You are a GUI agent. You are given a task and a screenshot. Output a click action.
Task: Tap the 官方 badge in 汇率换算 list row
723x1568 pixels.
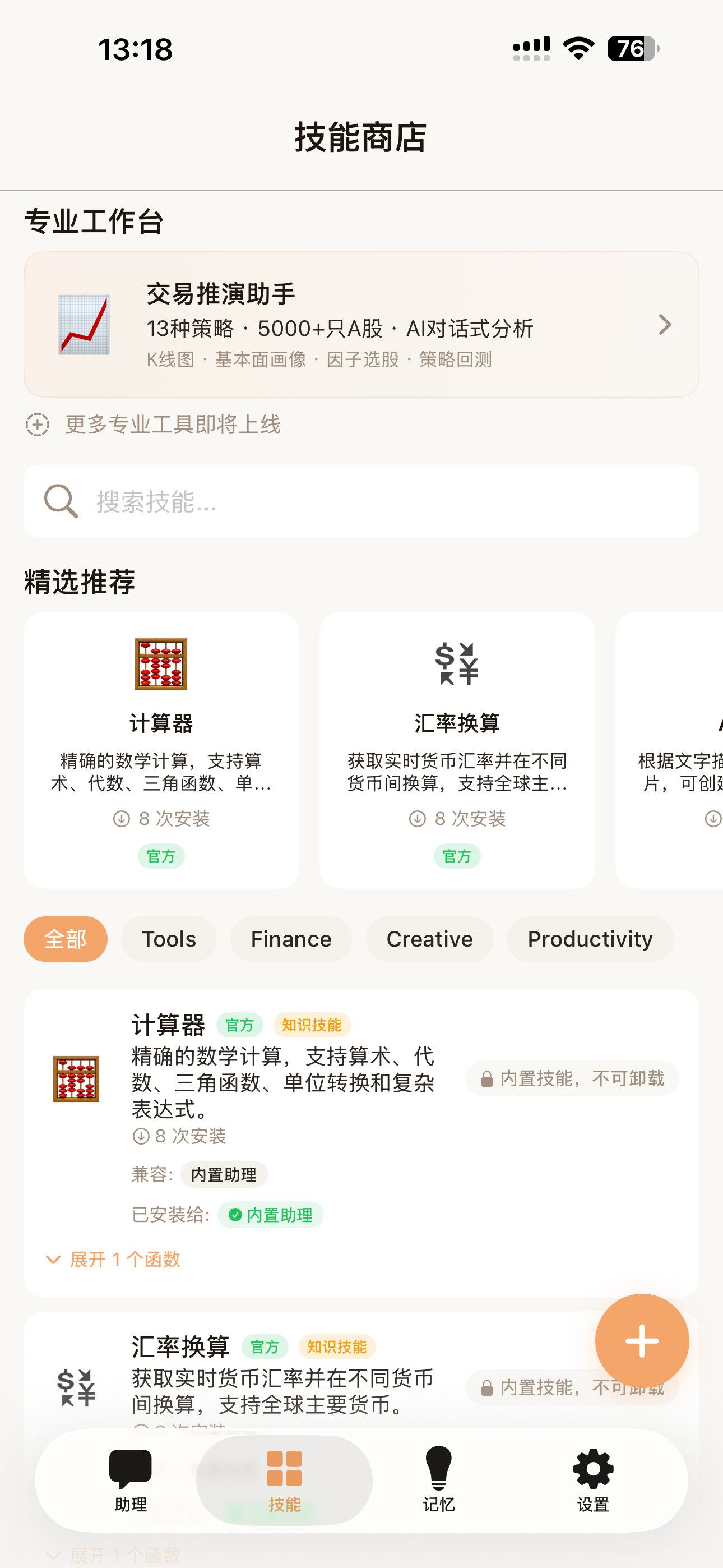(265, 1346)
